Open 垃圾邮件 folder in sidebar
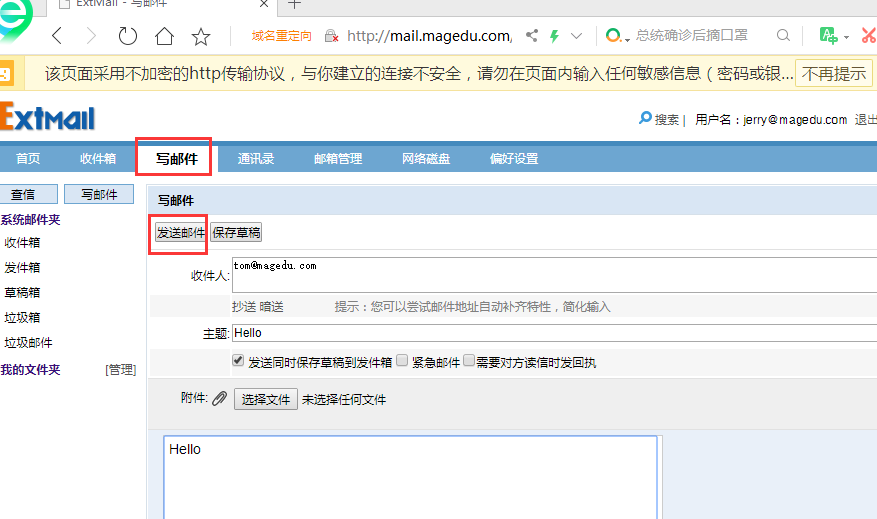Screen dimensions: 877x519 pyautogui.click(x=29, y=343)
